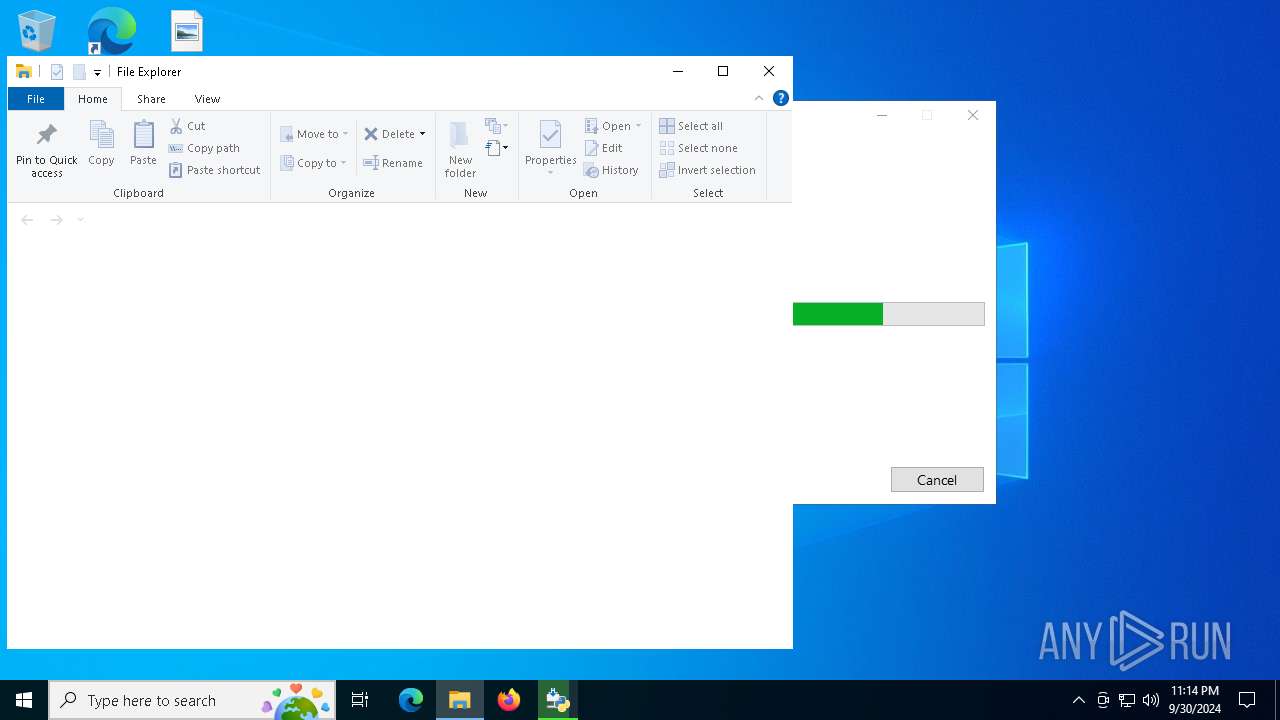Click the File Explorer taskbar button
The image size is (1280, 720).
(x=460, y=700)
